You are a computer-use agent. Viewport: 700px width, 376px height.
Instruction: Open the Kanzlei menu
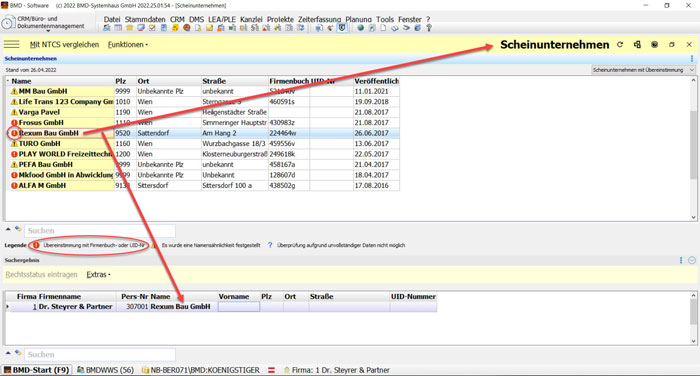tap(251, 19)
